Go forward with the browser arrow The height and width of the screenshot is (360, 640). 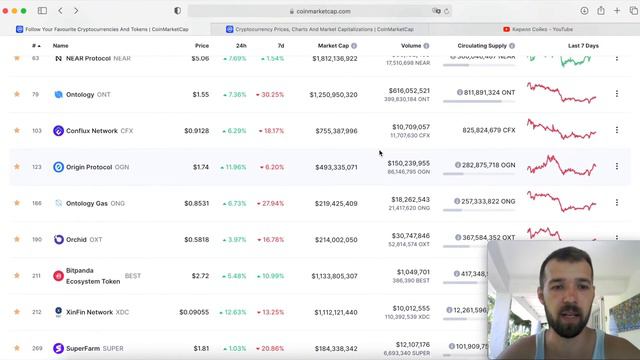[x=76, y=11]
